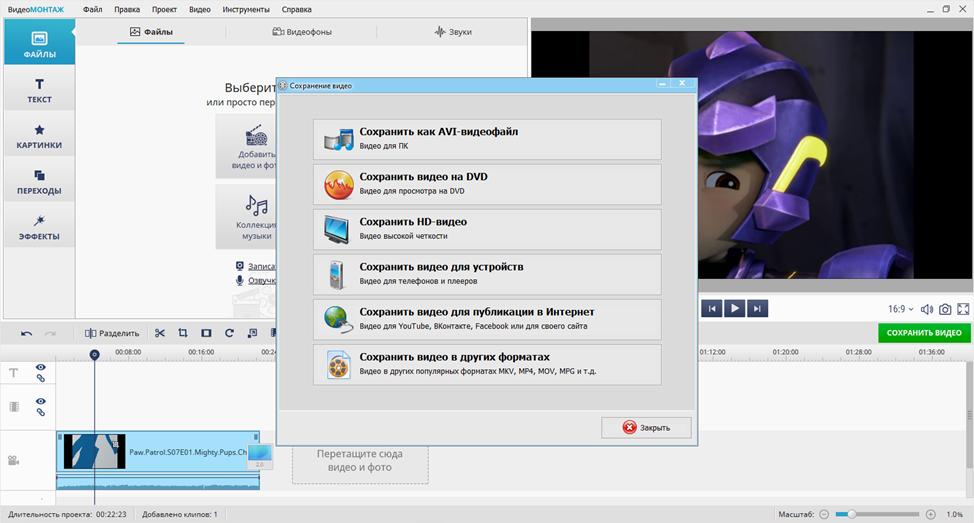Click the drop zone Перетащите сюда видео и фото
The height and width of the screenshot is (523, 974).
pyautogui.click(x=360, y=461)
